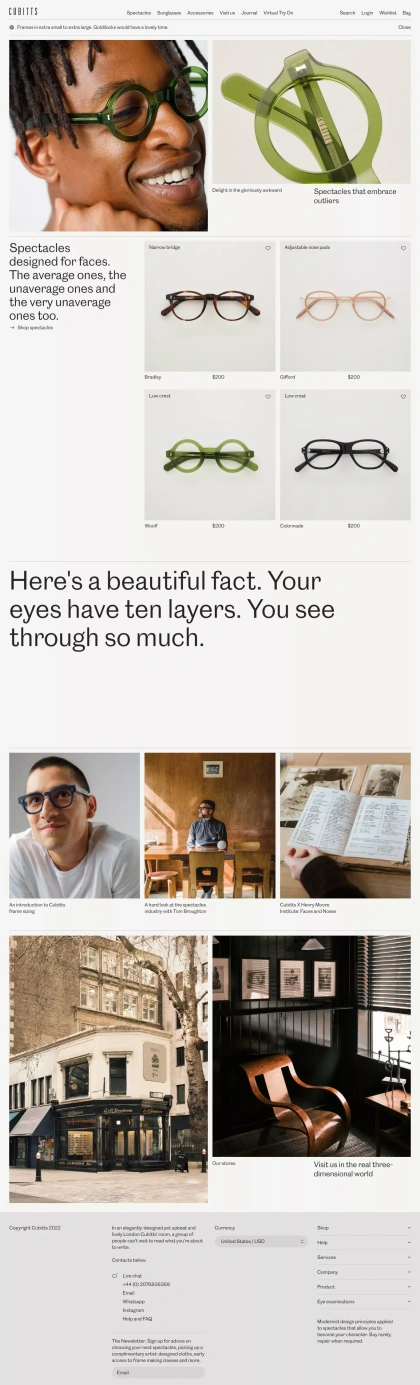Viewport: 420px width, 1385px height.
Task: Close the announcement banner
Action: [404, 28]
